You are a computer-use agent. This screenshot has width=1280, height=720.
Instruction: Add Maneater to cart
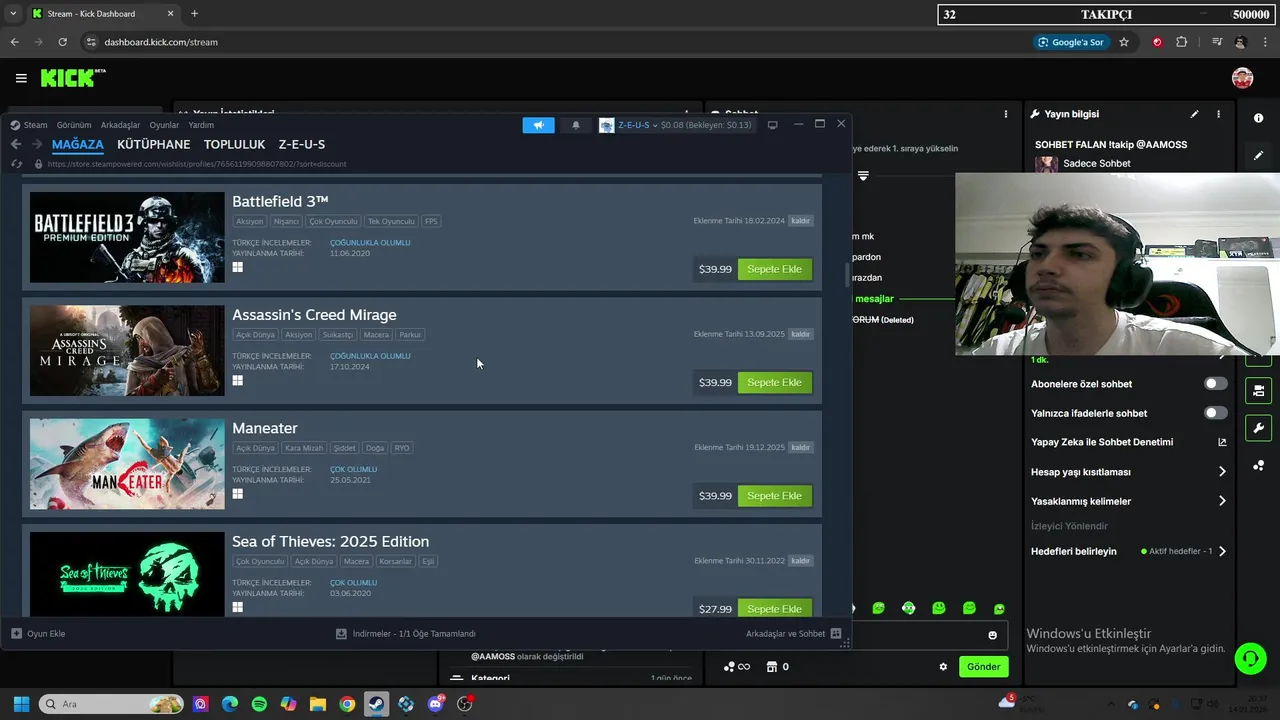775,495
